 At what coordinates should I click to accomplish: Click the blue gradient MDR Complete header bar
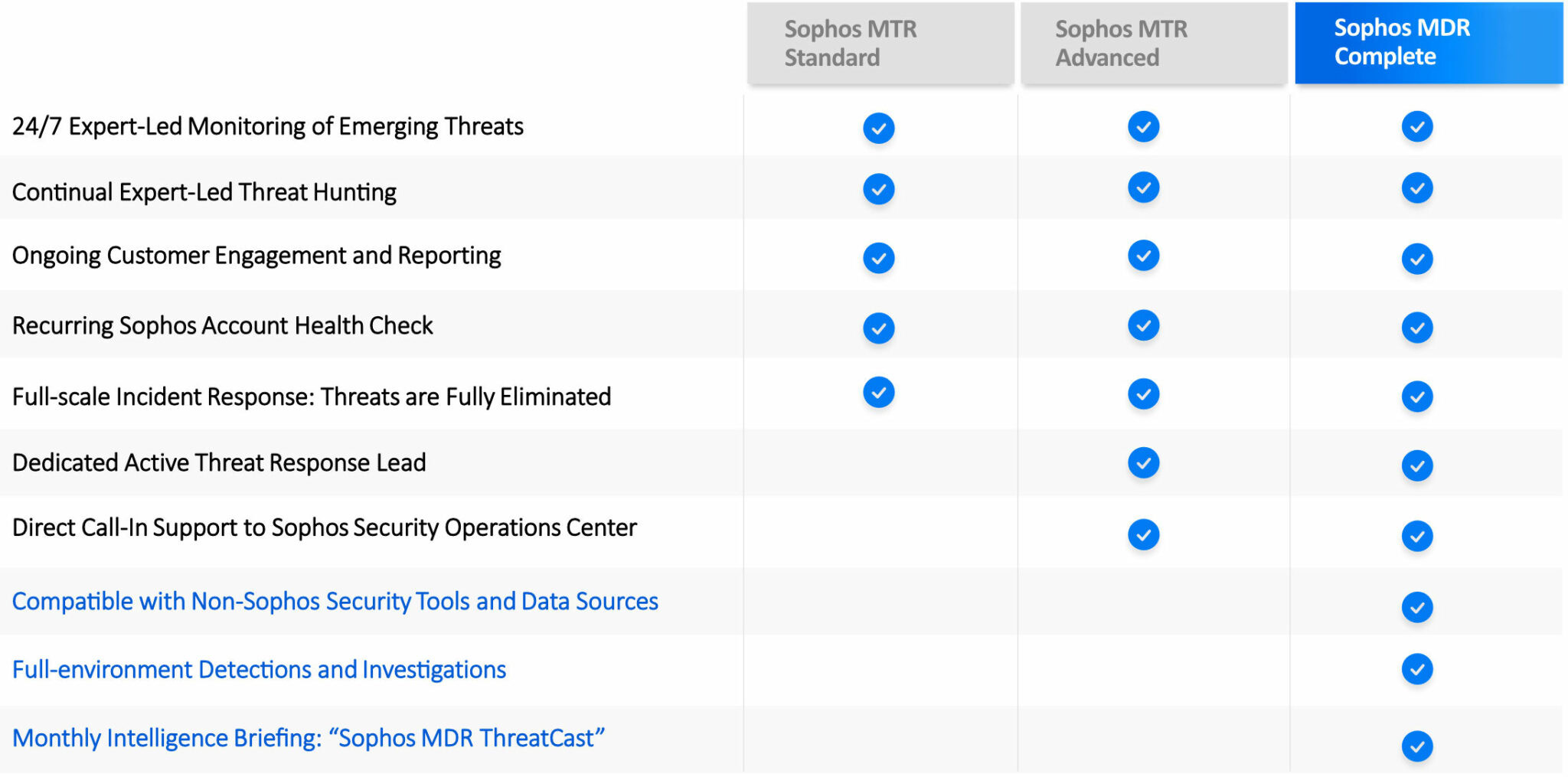pos(1428,42)
